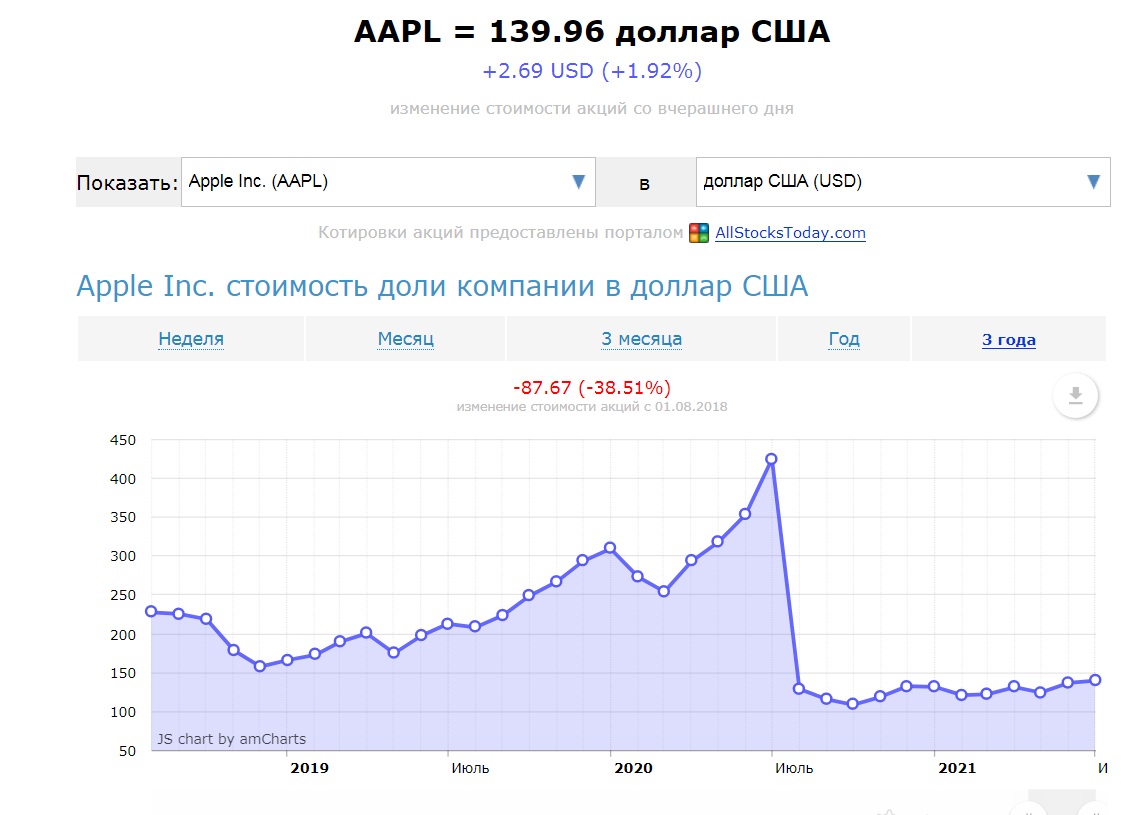Click the chart download icon

1075,396
